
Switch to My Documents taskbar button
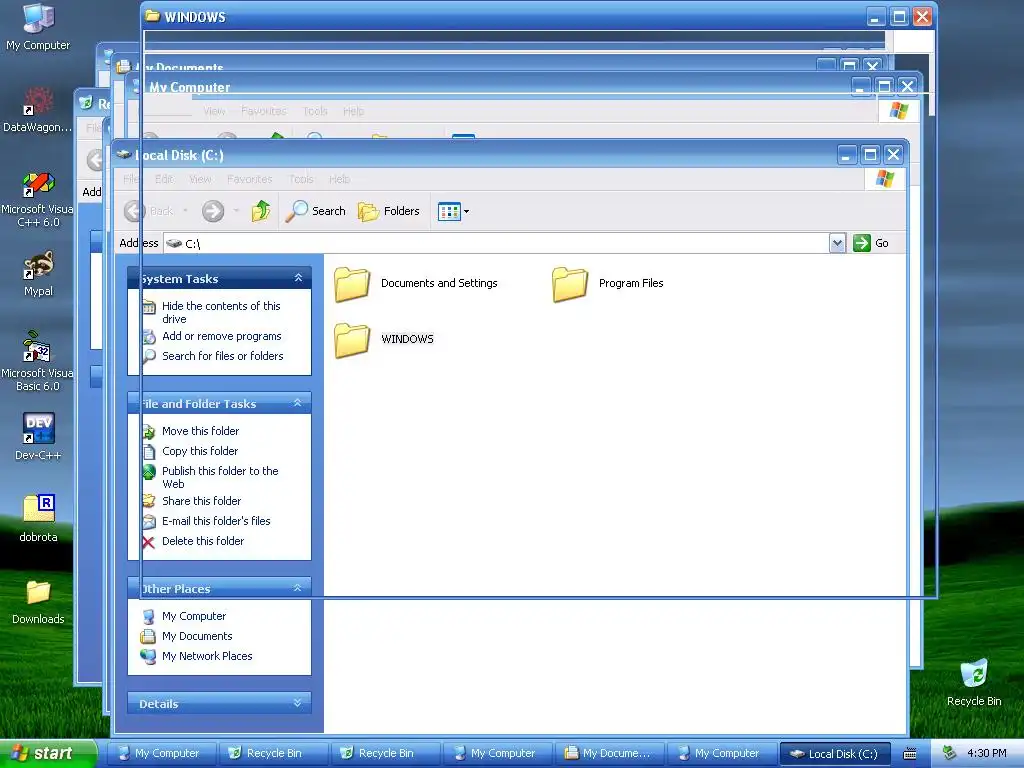pos(609,754)
